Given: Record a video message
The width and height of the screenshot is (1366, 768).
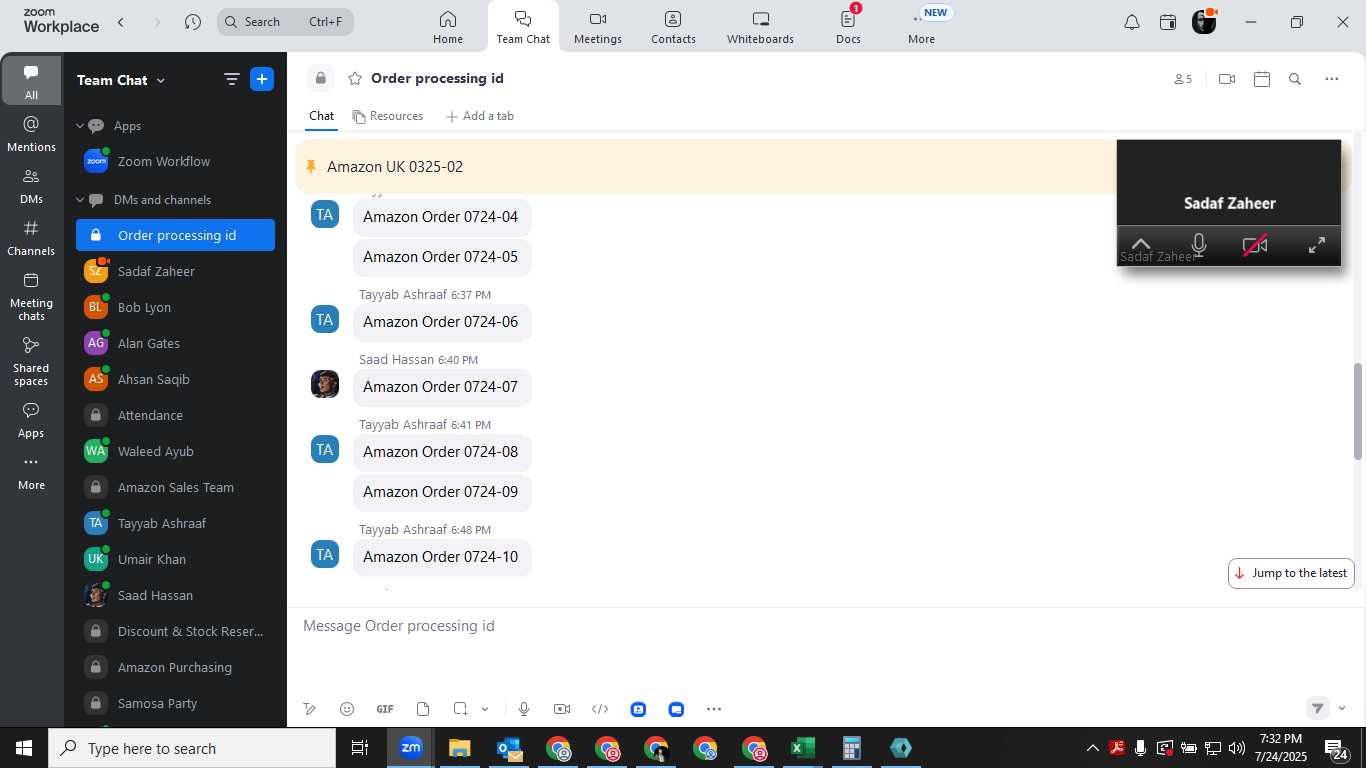Looking at the screenshot, I should [x=562, y=709].
